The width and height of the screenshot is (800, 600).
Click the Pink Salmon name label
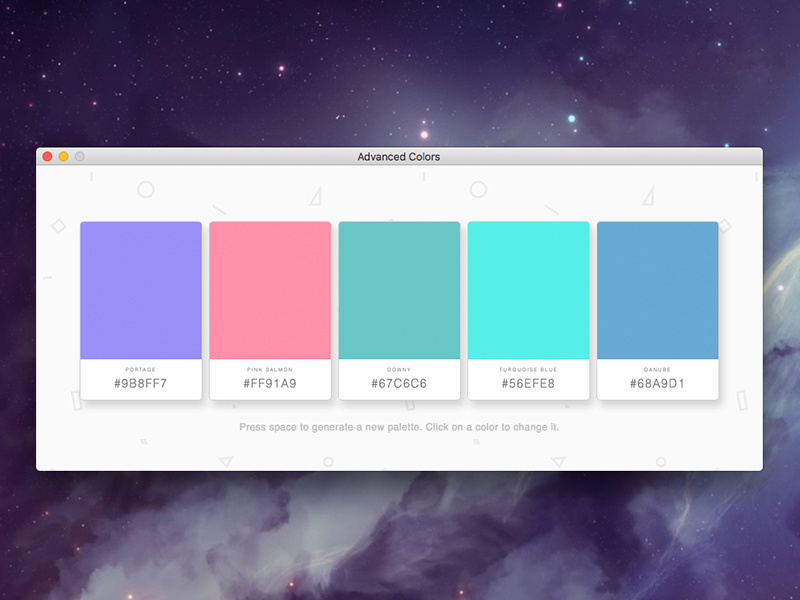point(270,366)
